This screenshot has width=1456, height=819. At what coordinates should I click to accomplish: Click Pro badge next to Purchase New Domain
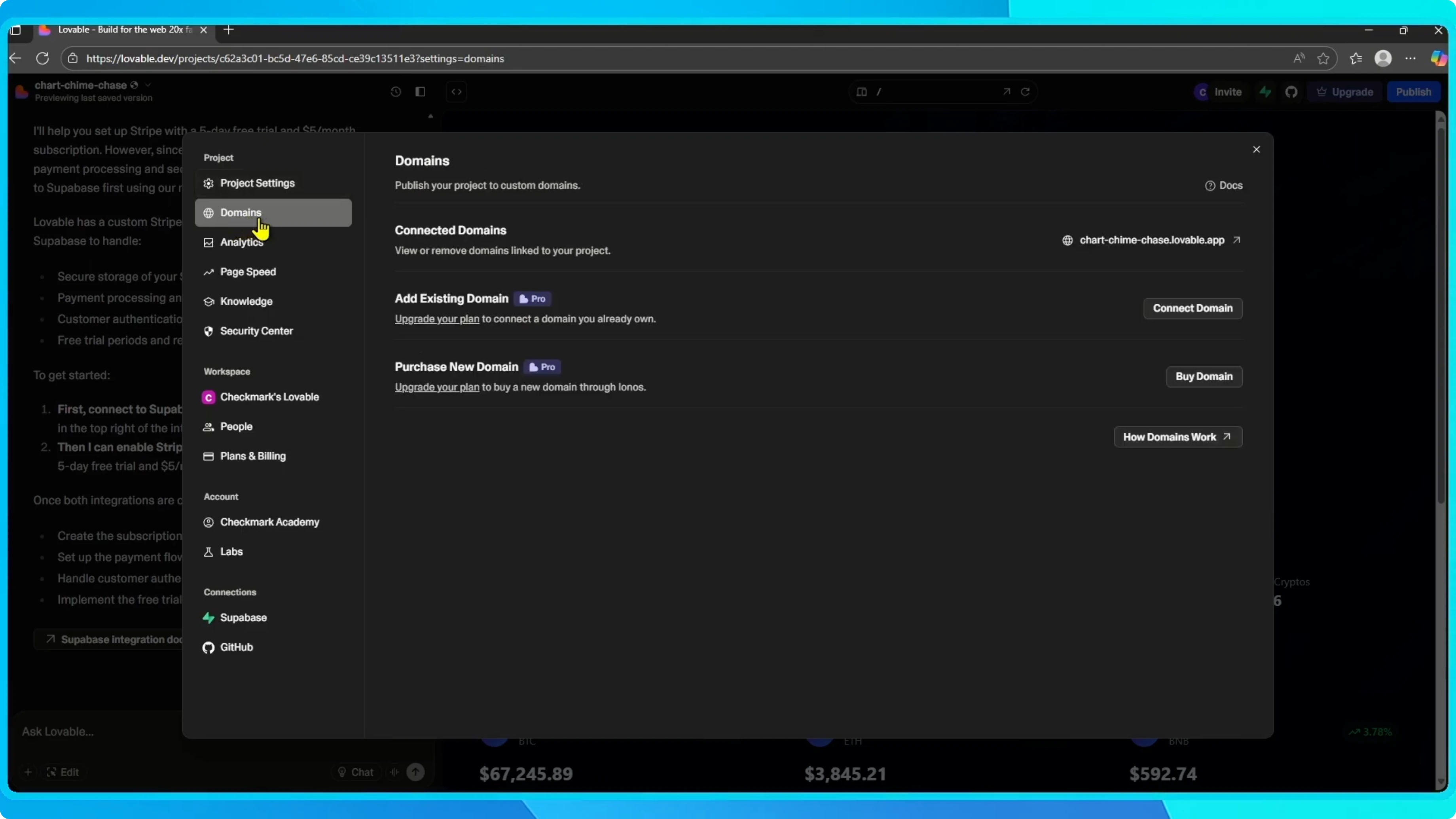point(542,367)
